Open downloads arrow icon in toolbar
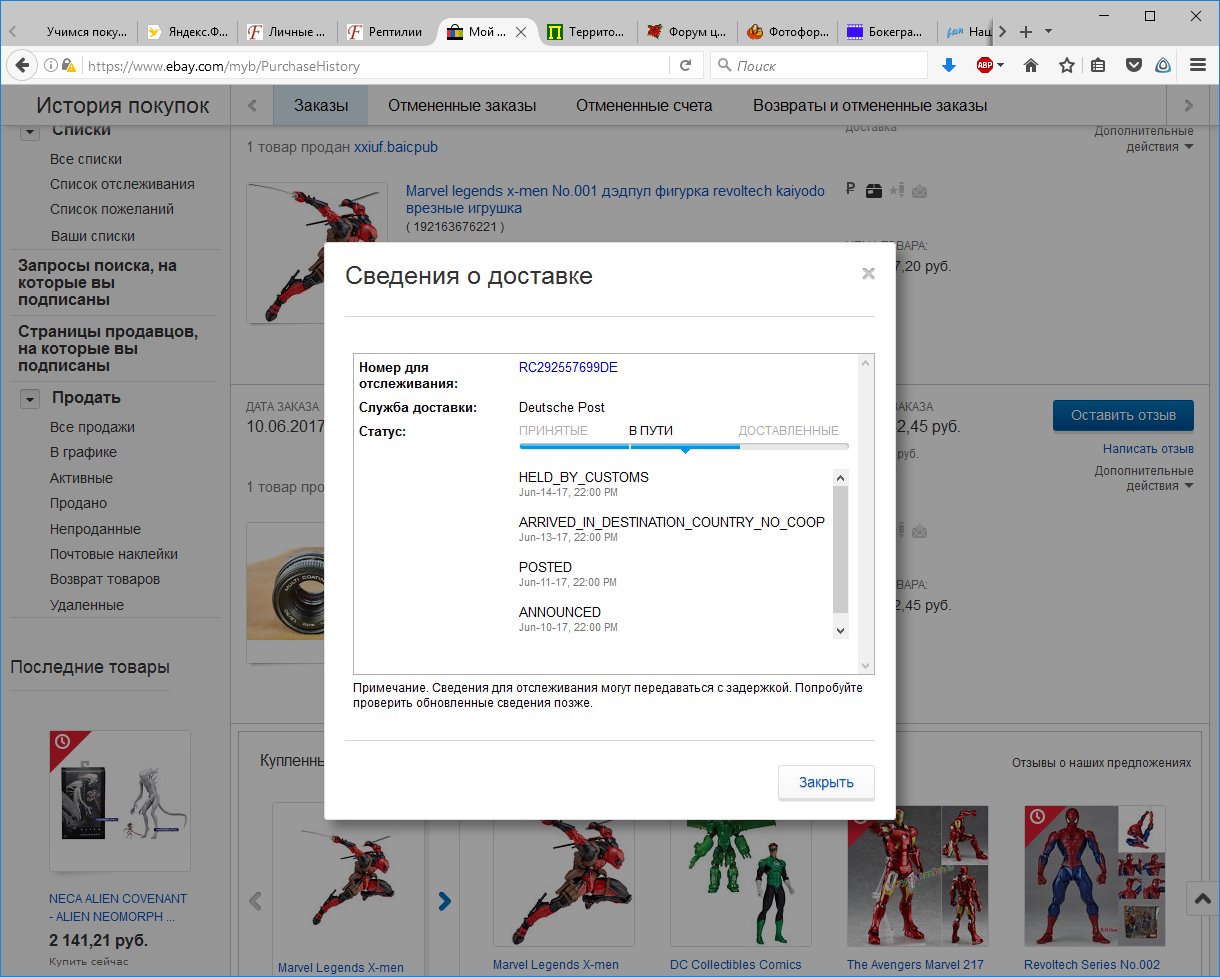The height and width of the screenshot is (977, 1220). (949, 65)
